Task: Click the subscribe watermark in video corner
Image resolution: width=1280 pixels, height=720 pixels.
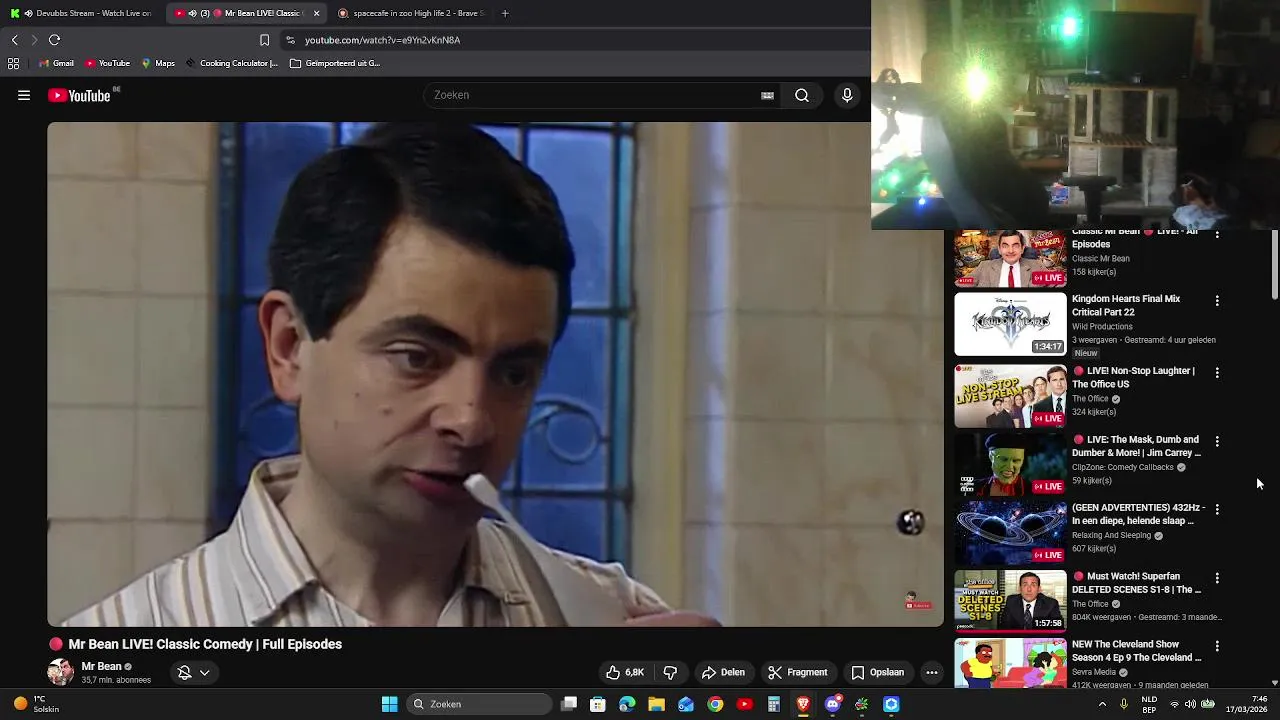Action: [918, 600]
